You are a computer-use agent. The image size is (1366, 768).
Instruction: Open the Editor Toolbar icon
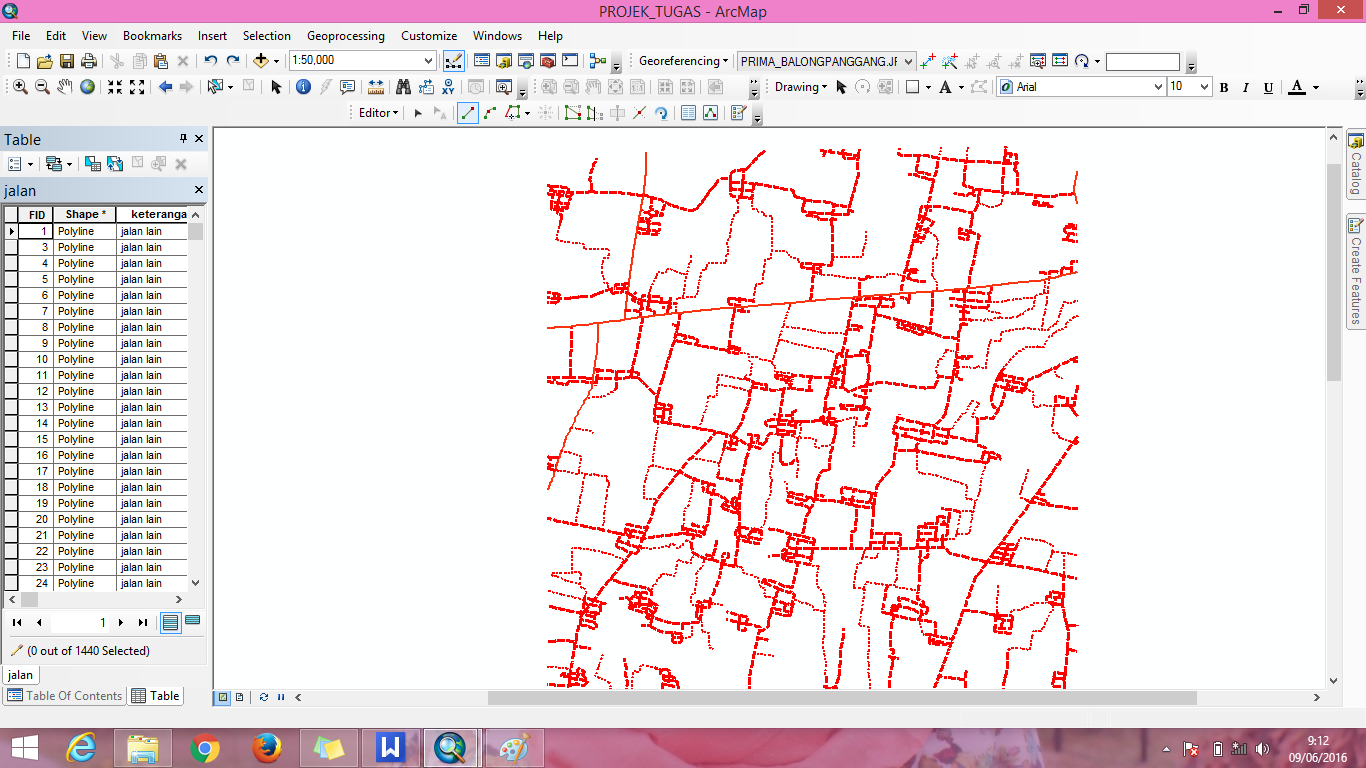tap(453, 61)
